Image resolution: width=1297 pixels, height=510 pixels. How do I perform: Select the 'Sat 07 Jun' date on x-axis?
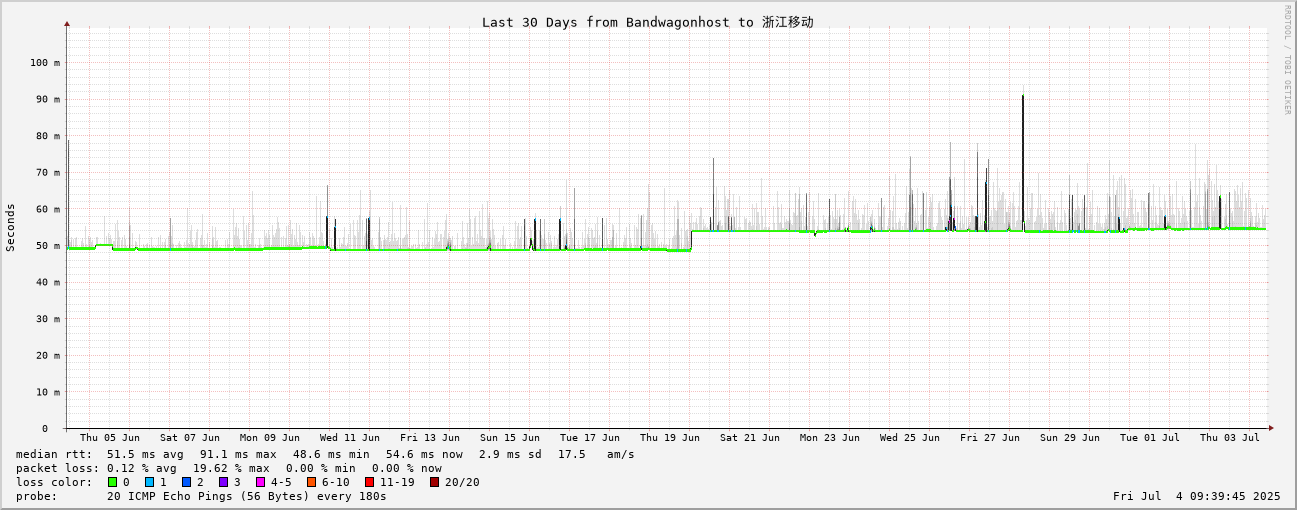(x=190, y=438)
